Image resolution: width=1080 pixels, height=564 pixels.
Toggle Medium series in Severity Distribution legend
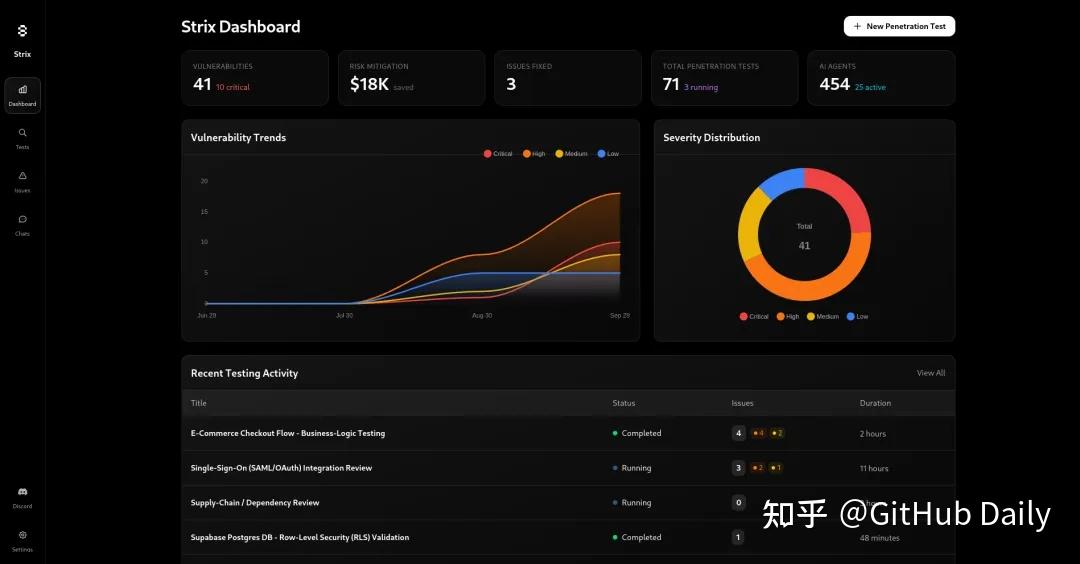point(822,316)
